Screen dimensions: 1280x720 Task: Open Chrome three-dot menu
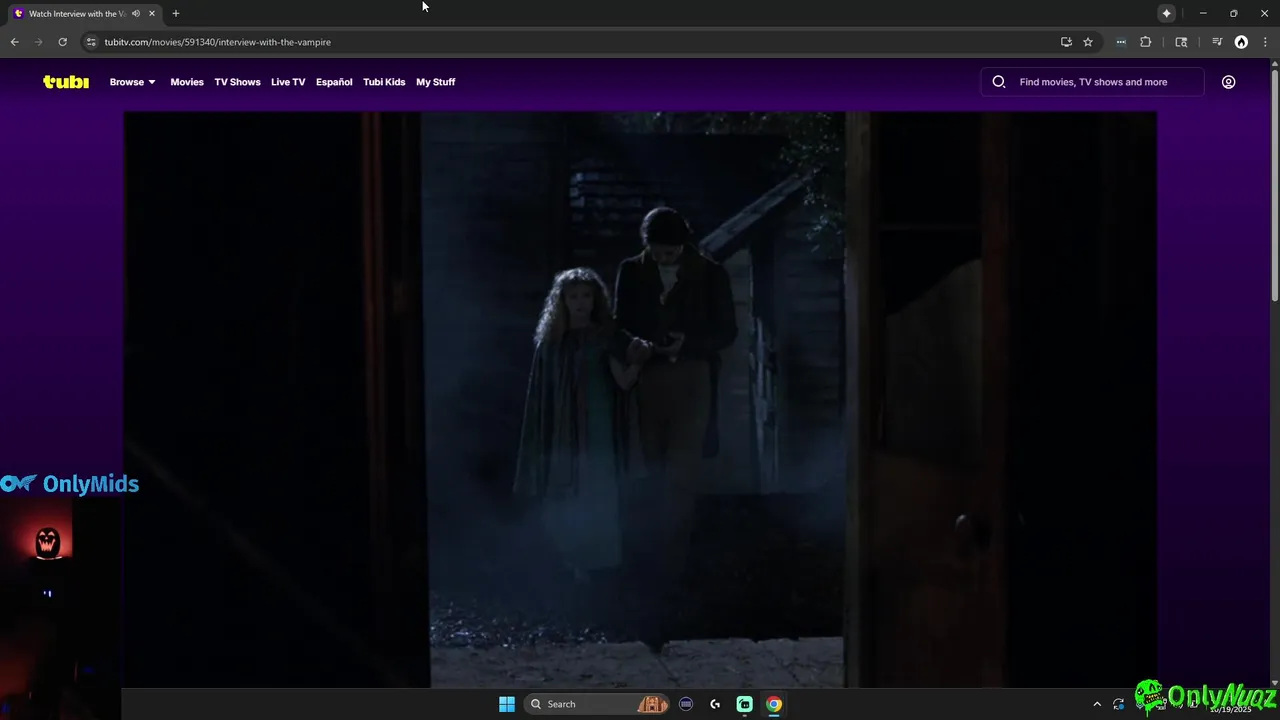[1265, 42]
